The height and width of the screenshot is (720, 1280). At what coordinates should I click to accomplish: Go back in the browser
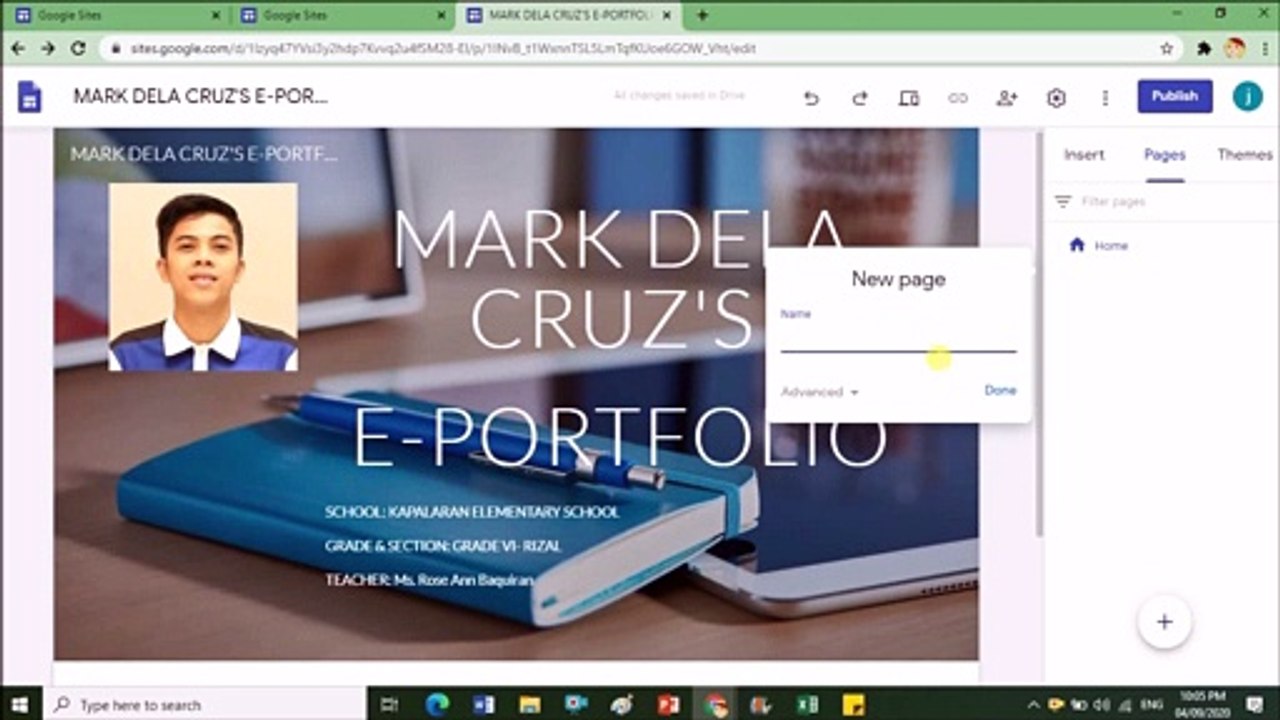click(18, 48)
